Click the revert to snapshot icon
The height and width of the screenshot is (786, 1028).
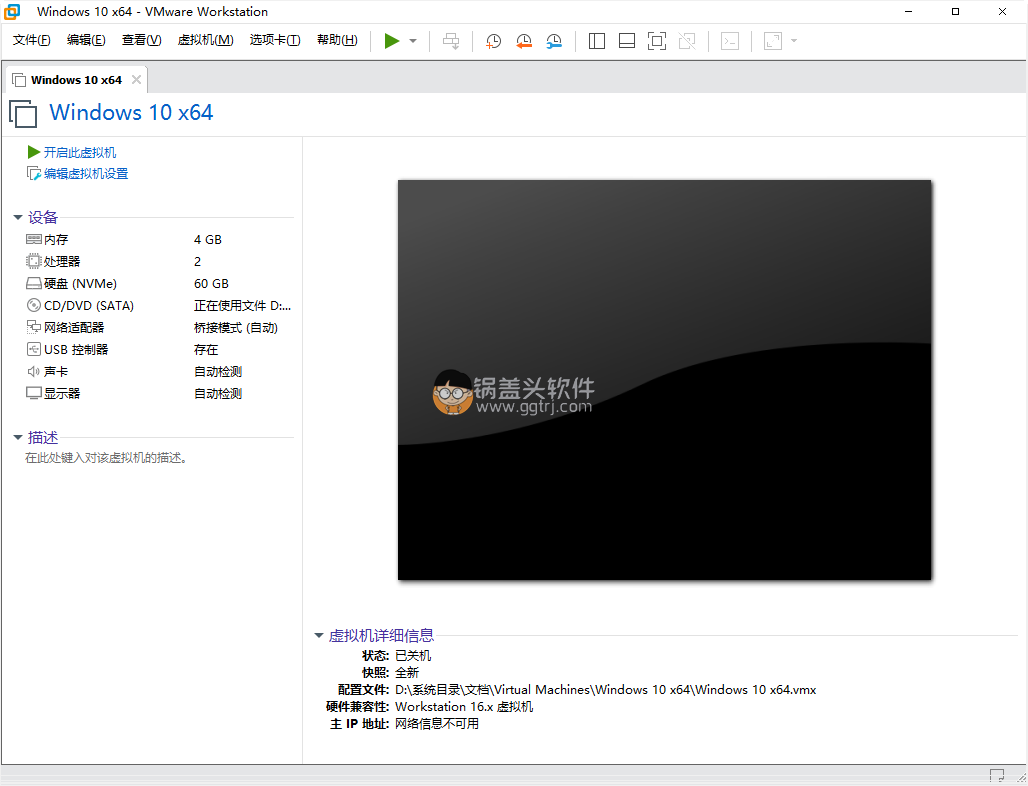[524, 41]
